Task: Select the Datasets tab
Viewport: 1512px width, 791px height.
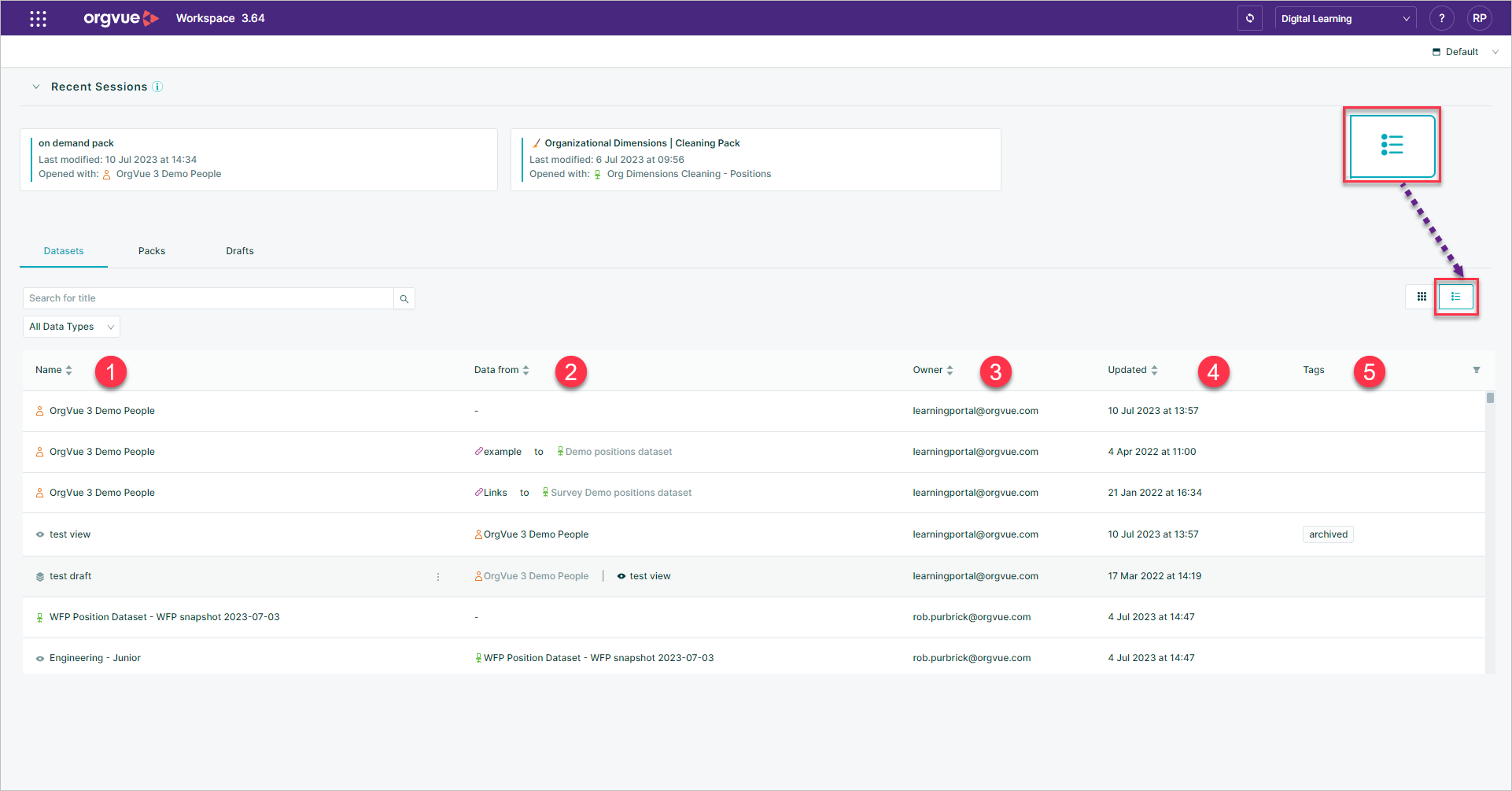Action: coord(64,251)
